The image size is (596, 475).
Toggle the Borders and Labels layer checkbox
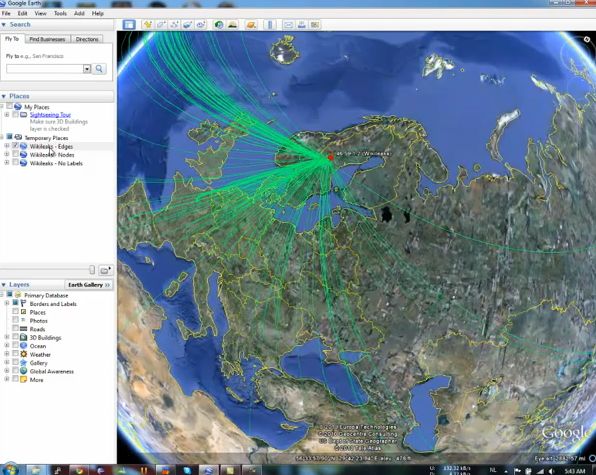15,303
